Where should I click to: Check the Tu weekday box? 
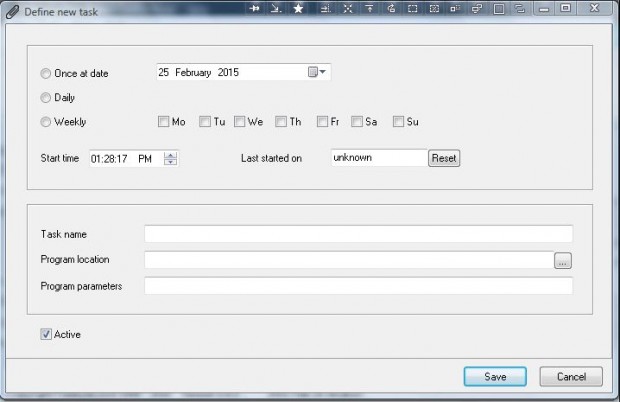tap(204, 121)
